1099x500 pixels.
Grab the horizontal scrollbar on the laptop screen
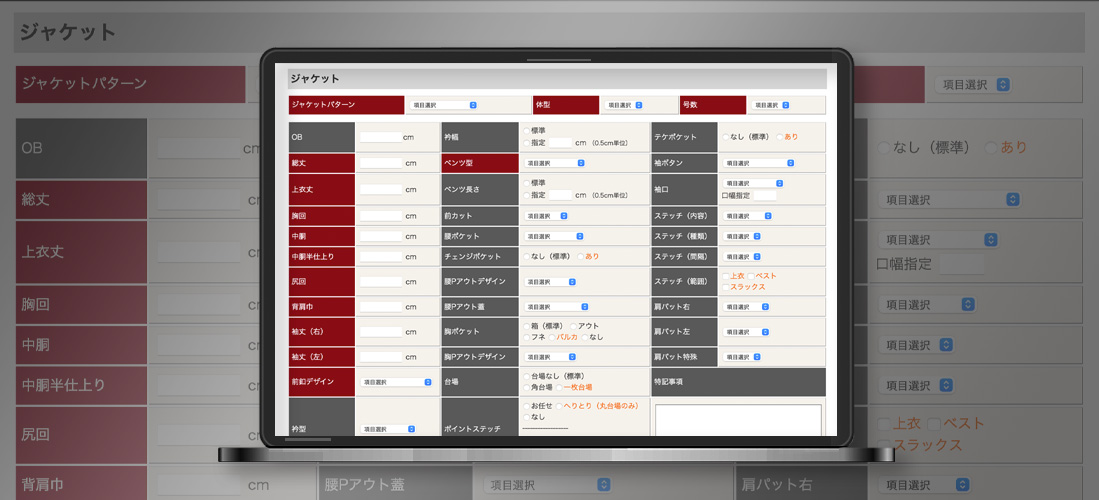(x=308, y=440)
